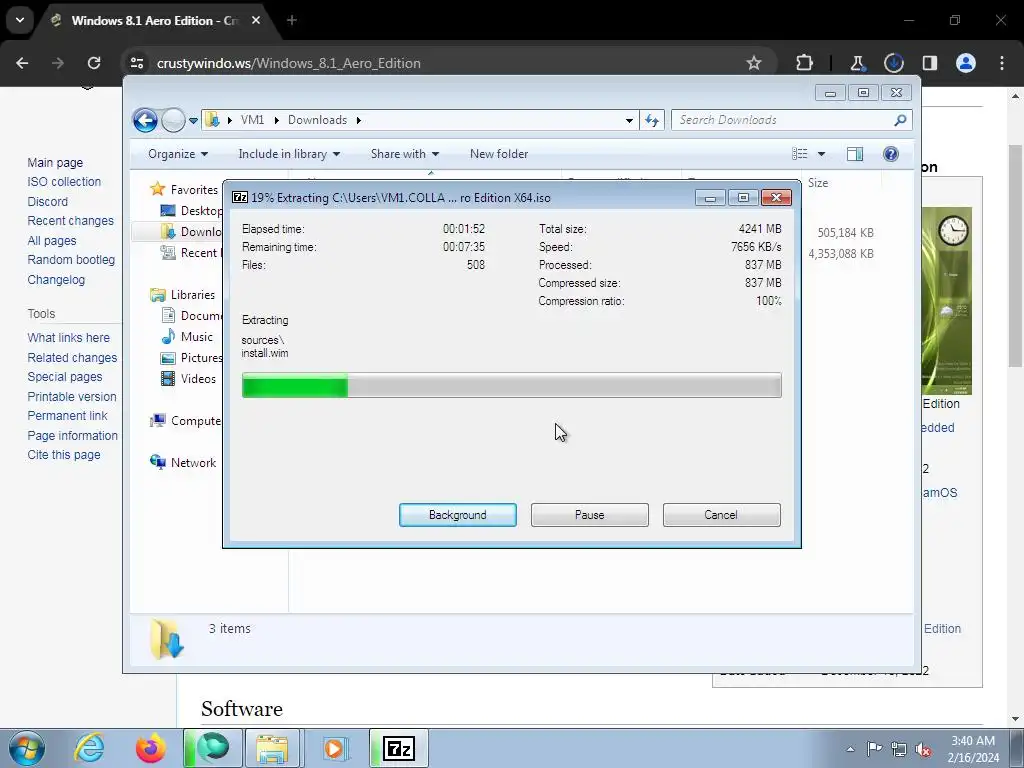Image resolution: width=1024 pixels, height=768 pixels.
Task: Click the Explorer search magnifier icon
Action: click(900, 120)
